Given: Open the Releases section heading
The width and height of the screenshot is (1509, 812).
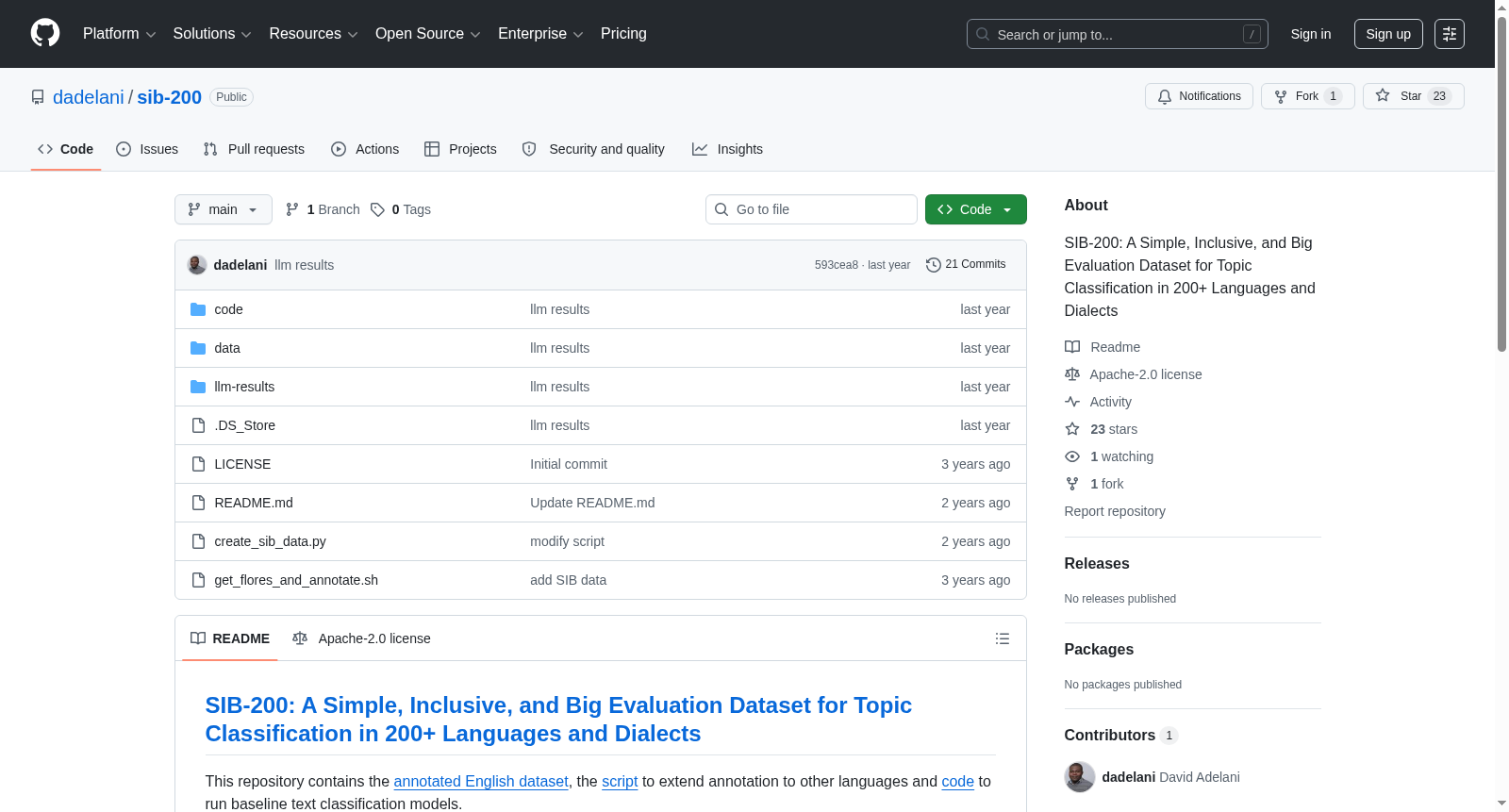Looking at the screenshot, I should point(1097,563).
